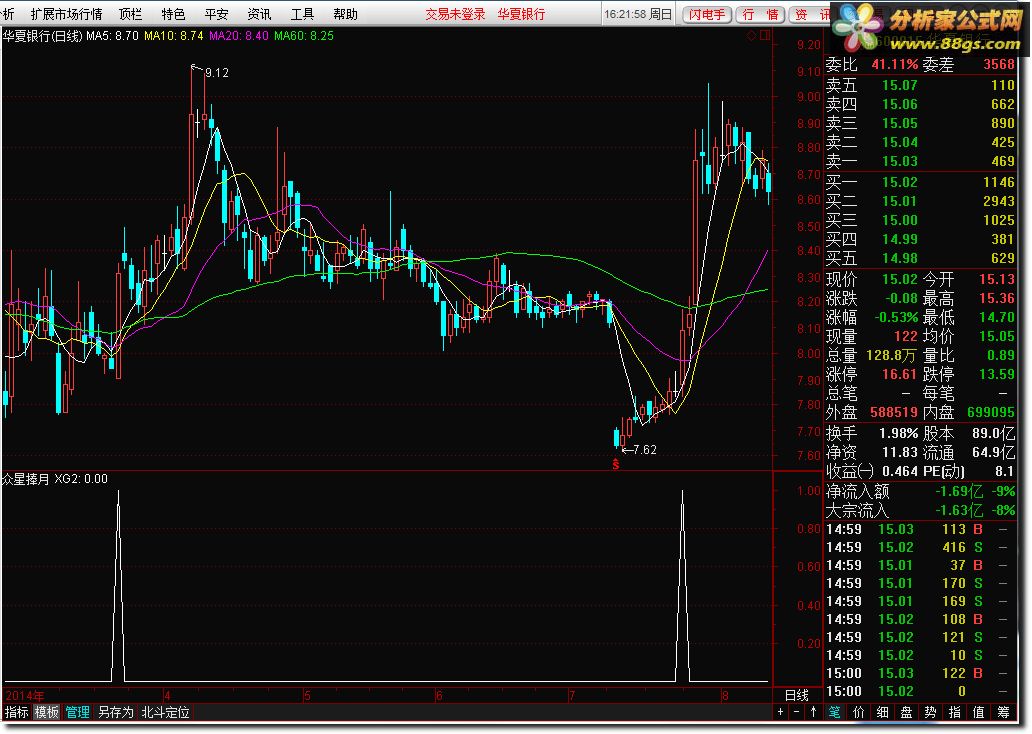Open the 顶栏 menu
Screen dimensions: 1032x734
[130, 14]
